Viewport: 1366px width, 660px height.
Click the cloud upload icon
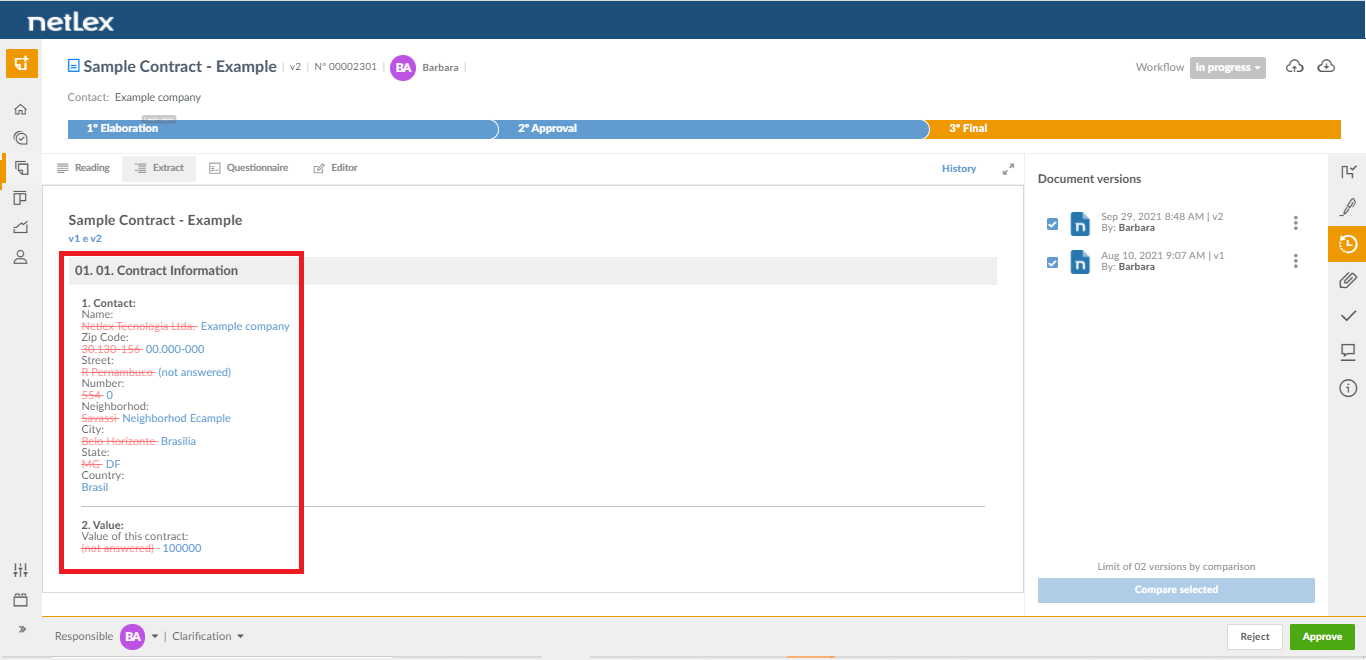point(1295,66)
